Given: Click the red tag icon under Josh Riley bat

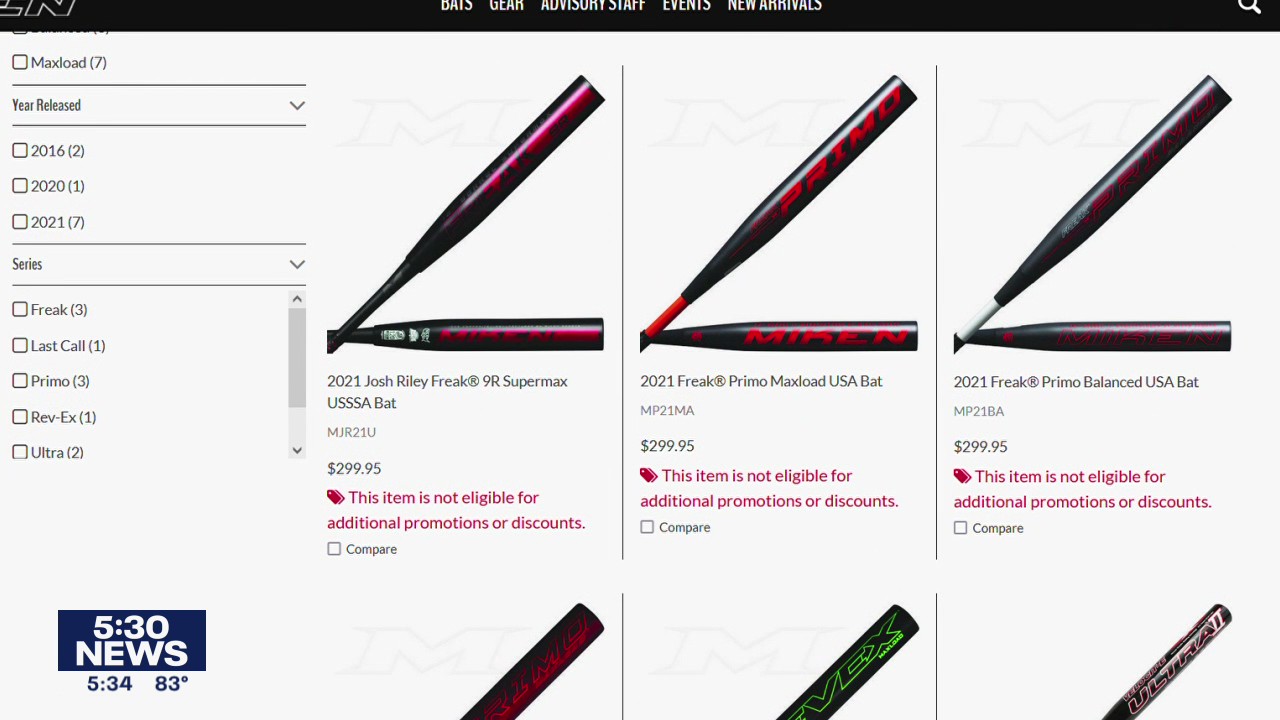Looking at the screenshot, I should pyautogui.click(x=335, y=497).
